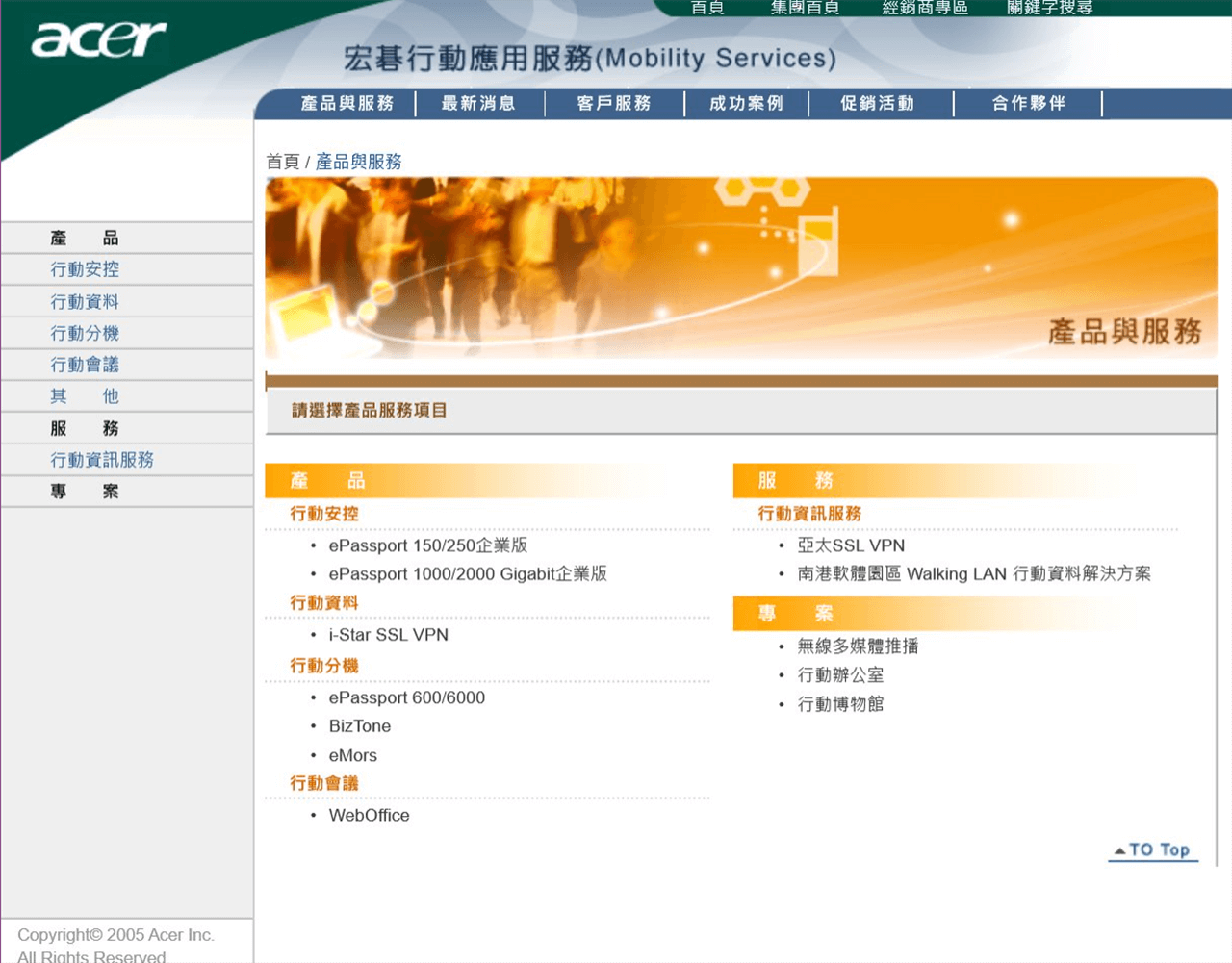
Task: Open 無線多媒體推播 link
Action: tap(858, 646)
